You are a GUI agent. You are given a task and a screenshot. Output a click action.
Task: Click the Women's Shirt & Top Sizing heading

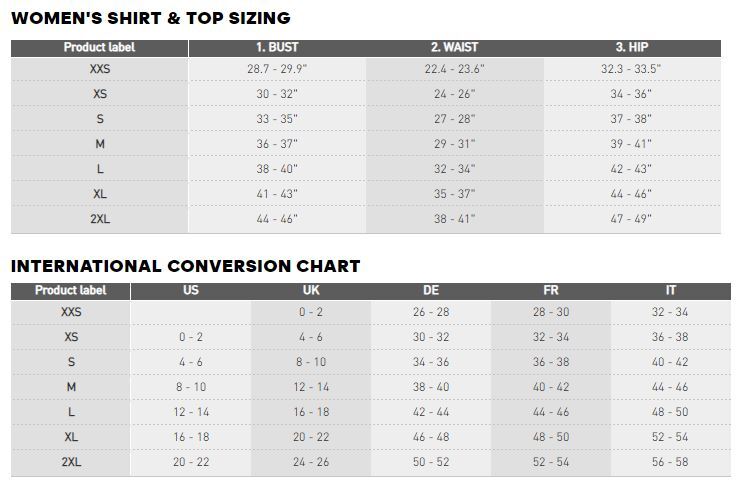pyautogui.click(x=151, y=18)
